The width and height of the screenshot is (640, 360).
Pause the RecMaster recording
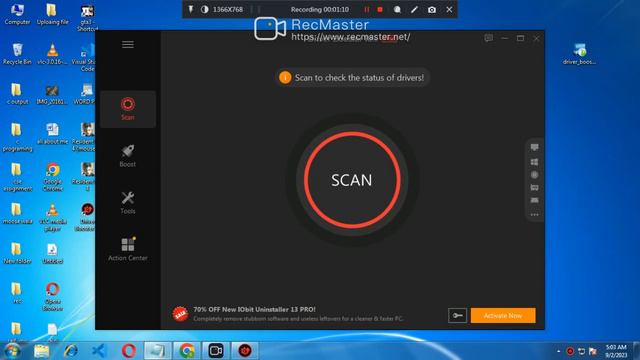(x=367, y=9)
